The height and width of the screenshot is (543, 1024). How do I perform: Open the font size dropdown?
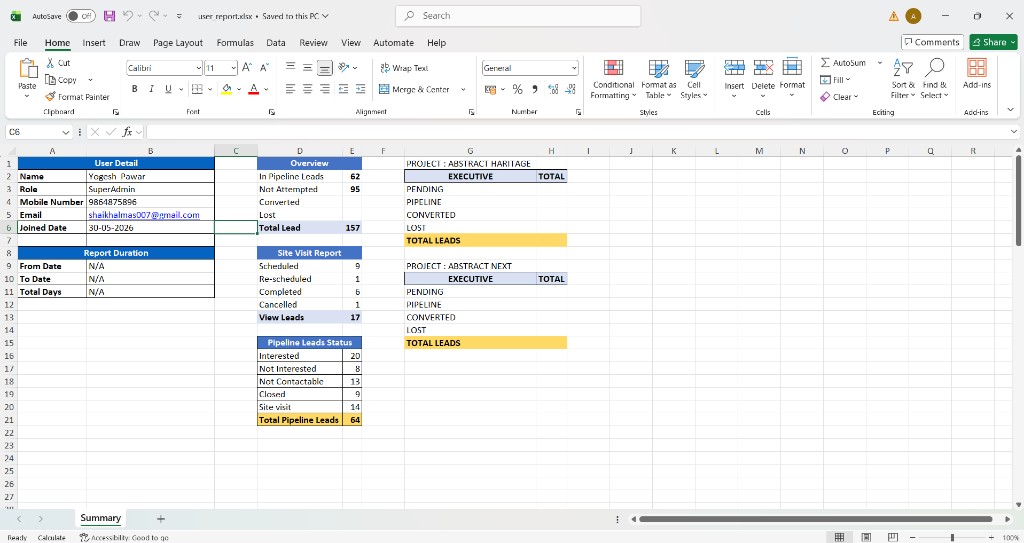[233, 68]
